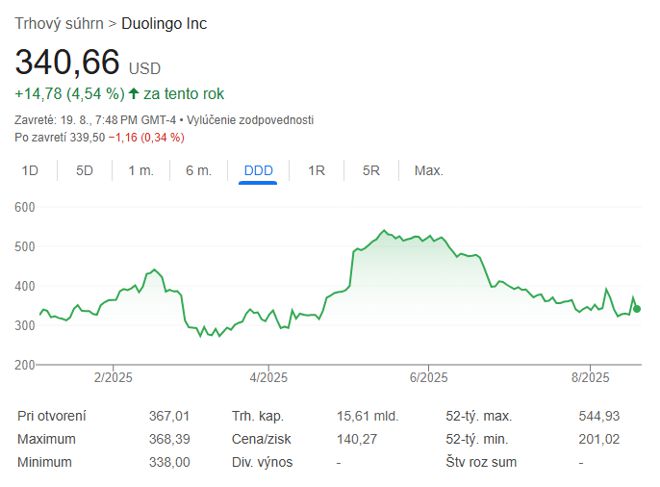Screen dimensions: 660x487
Task: Click the green up arrow beside za tento rok
Action: 134,93
